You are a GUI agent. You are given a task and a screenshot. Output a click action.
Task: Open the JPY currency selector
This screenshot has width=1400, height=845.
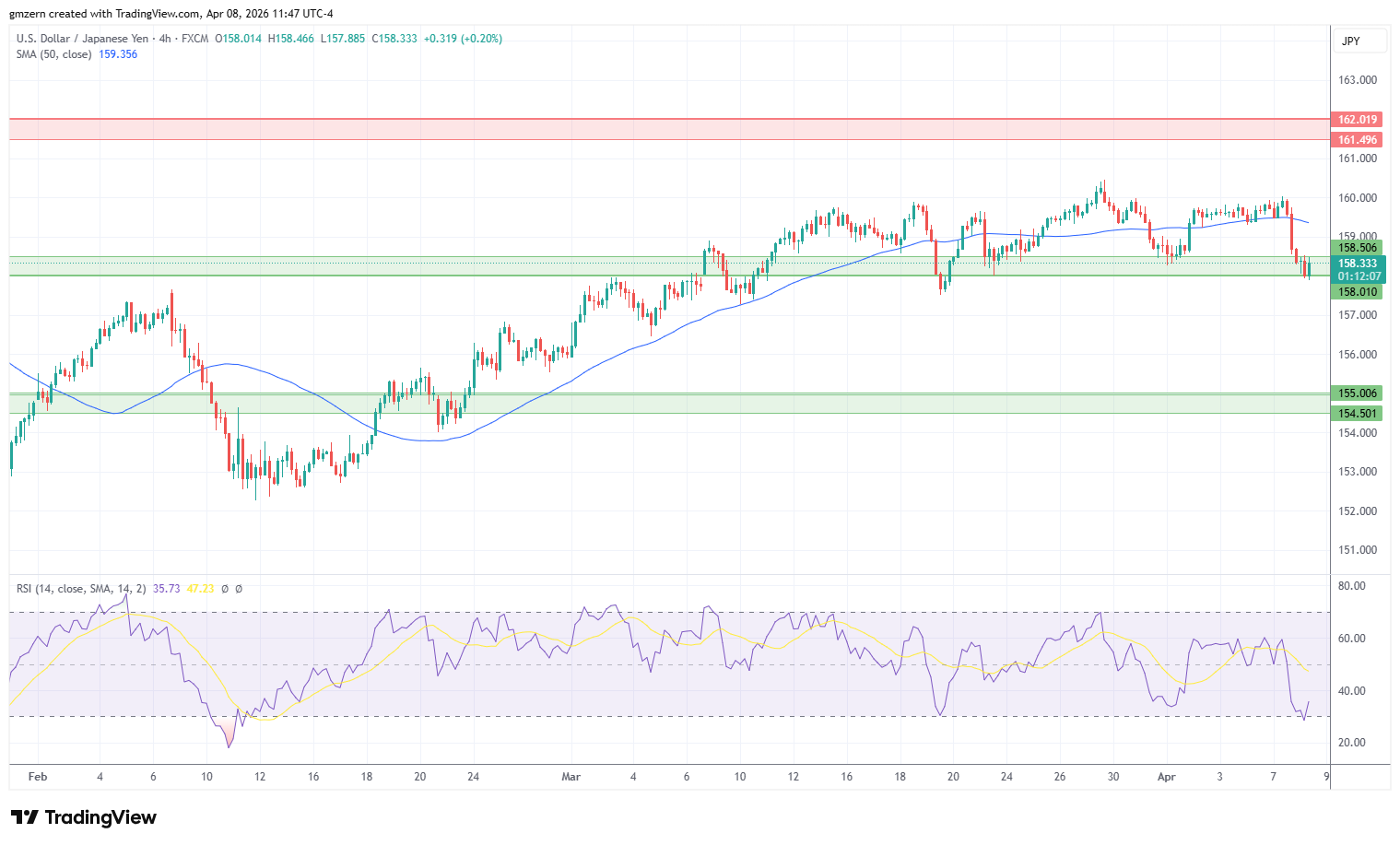click(x=1359, y=41)
